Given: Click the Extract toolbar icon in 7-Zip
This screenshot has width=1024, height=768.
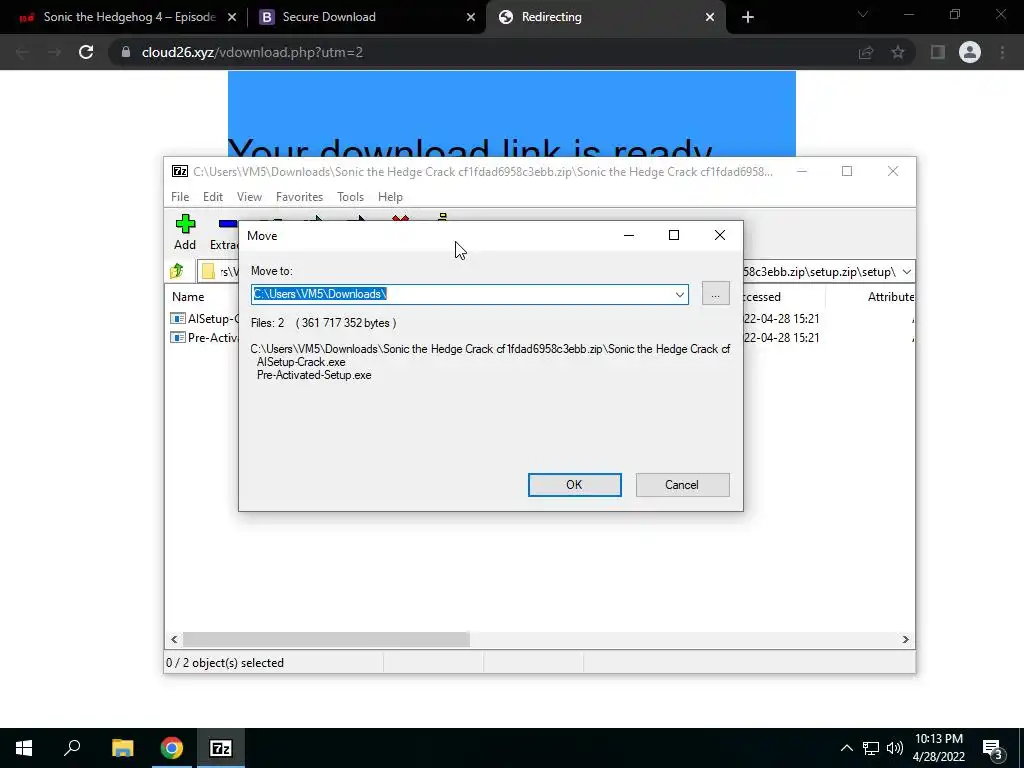Looking at the screenshot, I should (227, 224).
